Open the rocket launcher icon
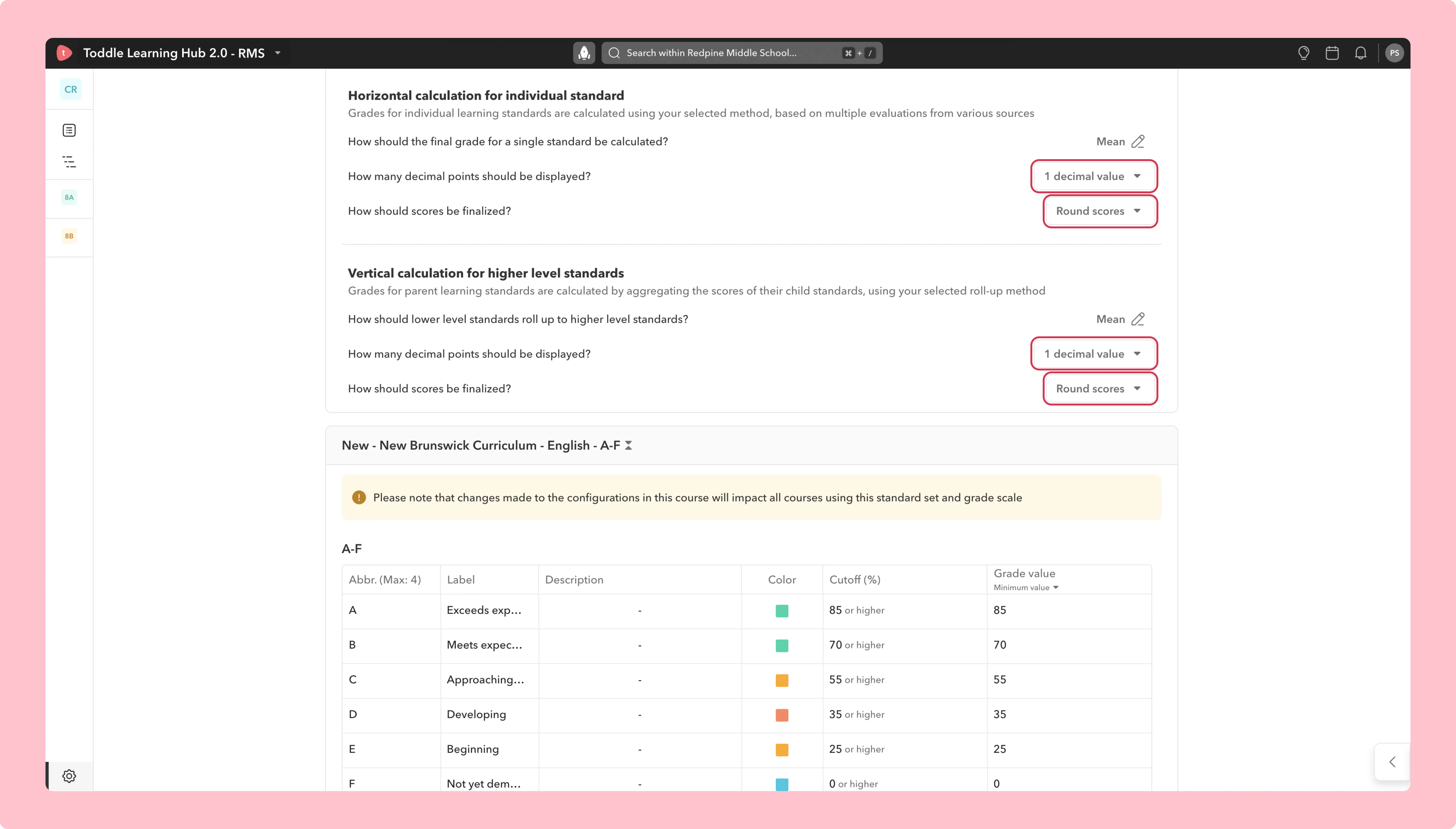 click(x=584, y=53)
